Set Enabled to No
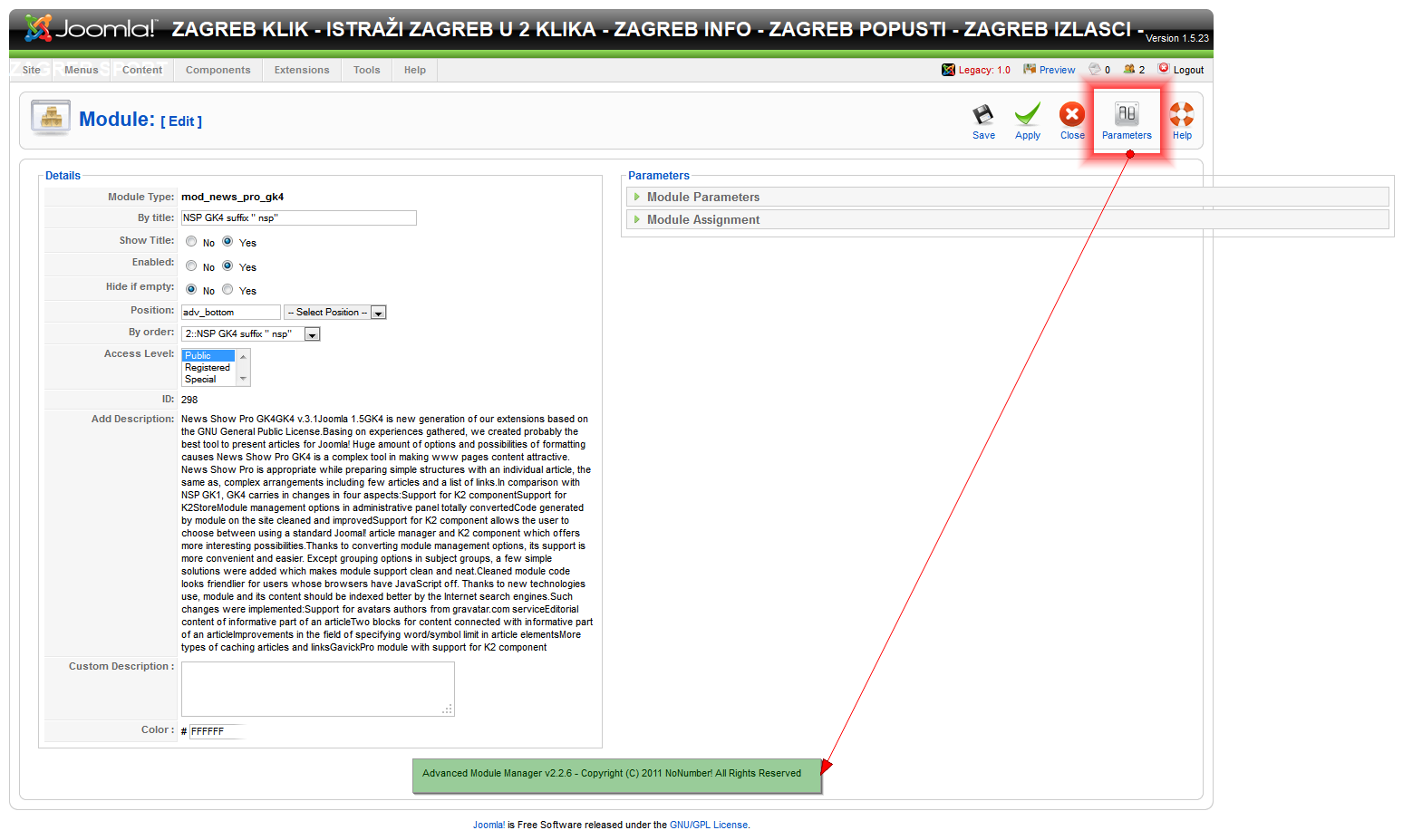The height and width of the screenshot is (840, 1403). click(191, 266)
